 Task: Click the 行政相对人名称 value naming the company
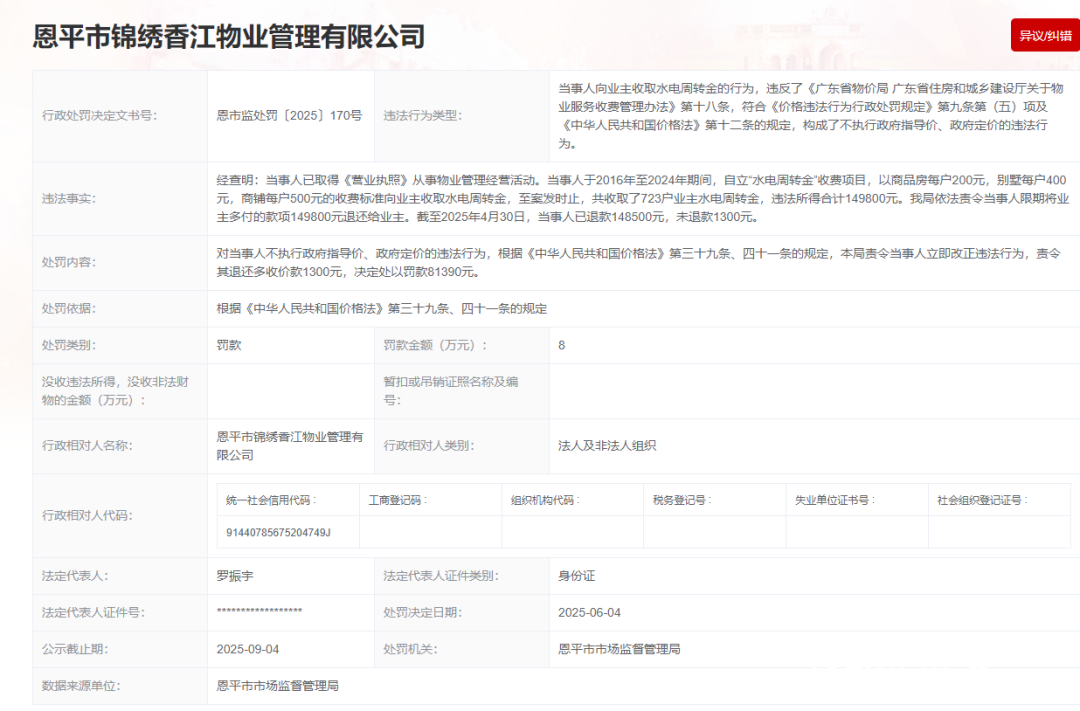pyautogui.click(x=289, y=446)
